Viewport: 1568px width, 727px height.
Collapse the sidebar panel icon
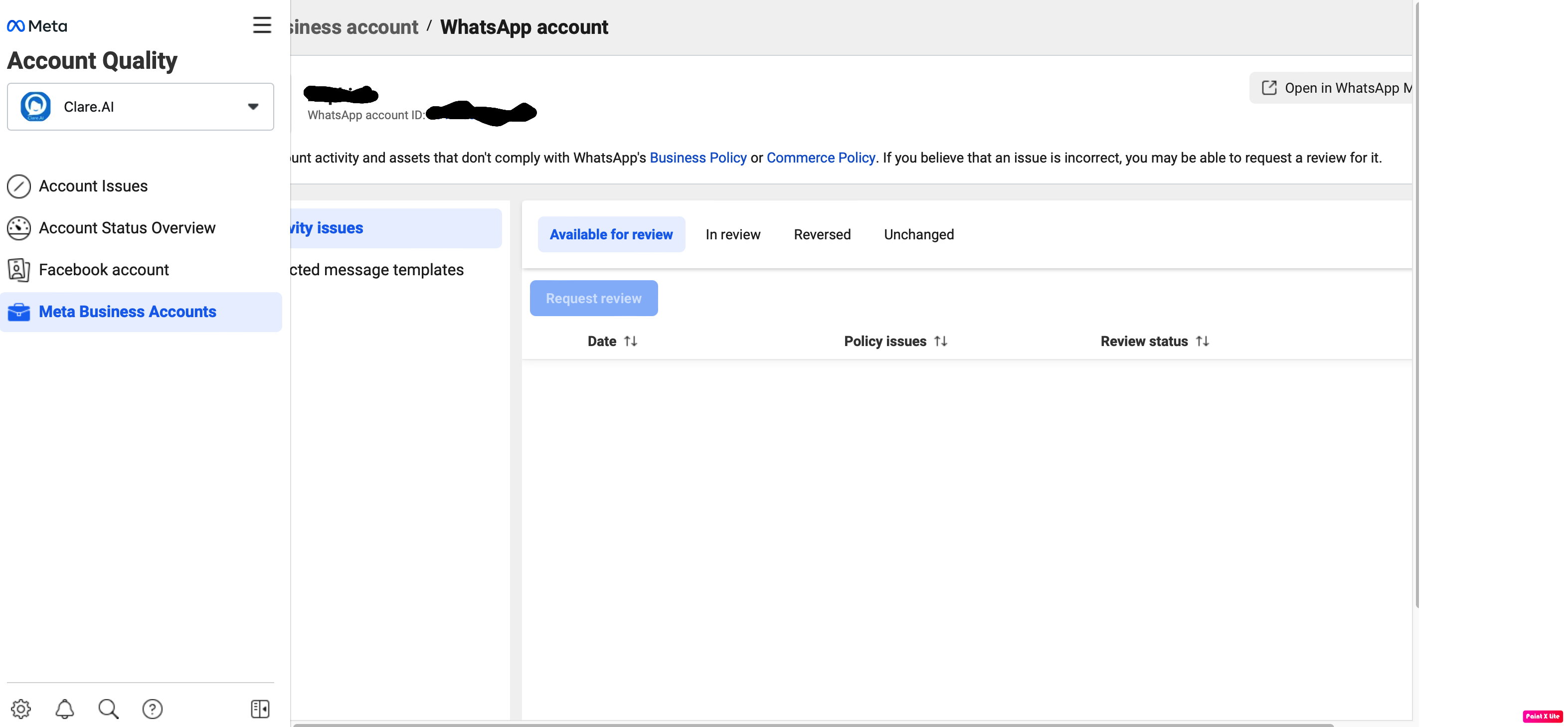point(261,709)
